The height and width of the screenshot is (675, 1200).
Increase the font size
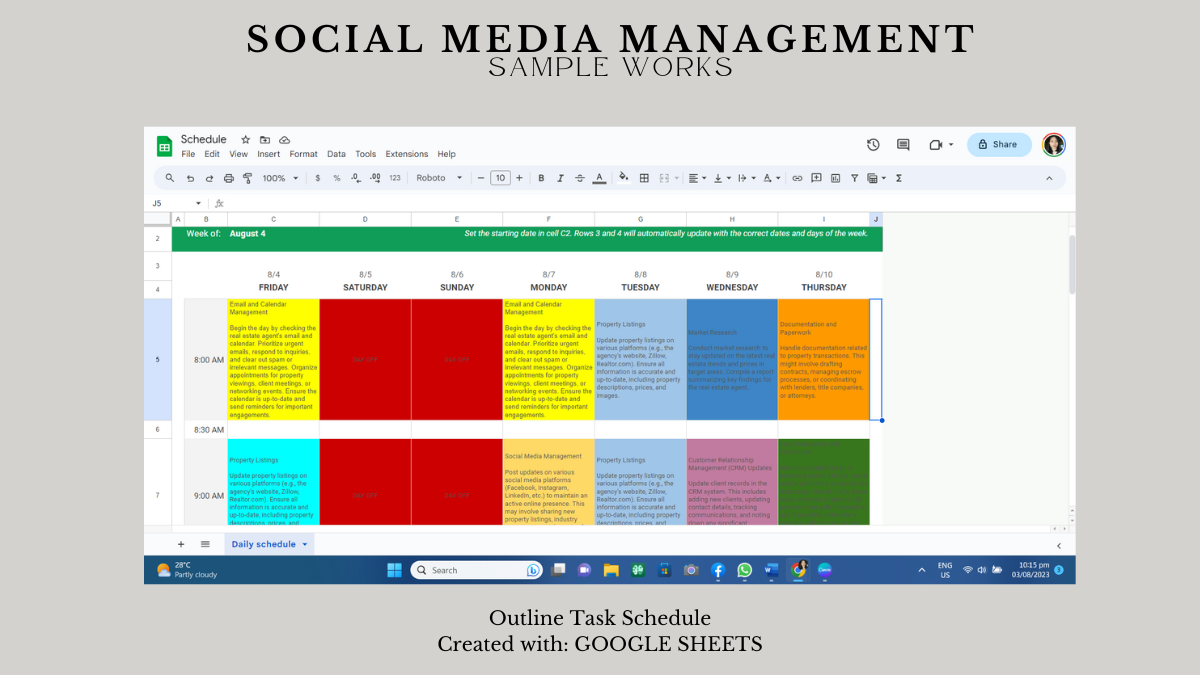[x=519, y=178]
